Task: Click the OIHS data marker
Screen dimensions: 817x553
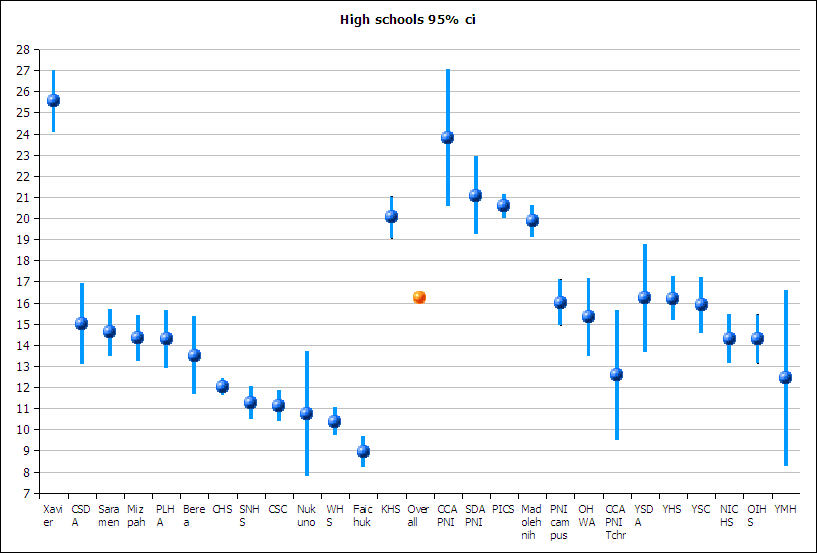Action: (x=757, y=339)
